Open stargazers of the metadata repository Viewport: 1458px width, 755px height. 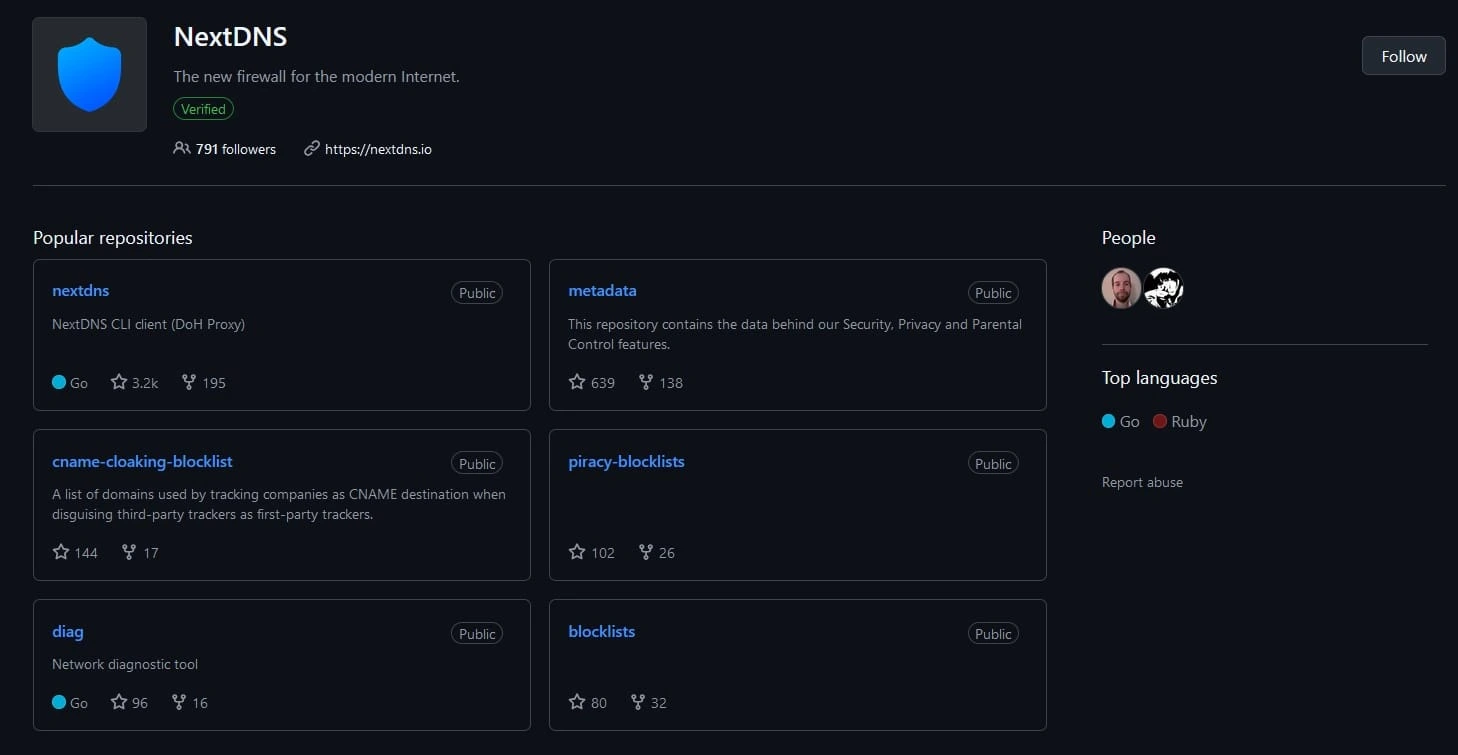591,382
